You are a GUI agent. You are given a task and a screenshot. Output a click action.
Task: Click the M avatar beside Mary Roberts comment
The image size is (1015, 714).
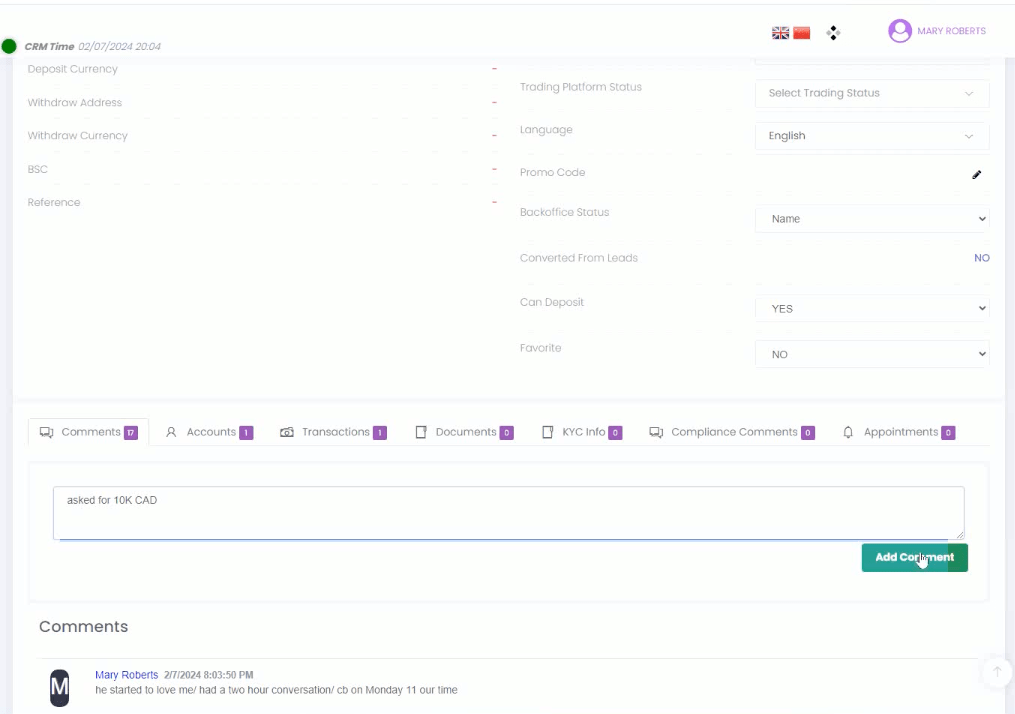[60, 687]
